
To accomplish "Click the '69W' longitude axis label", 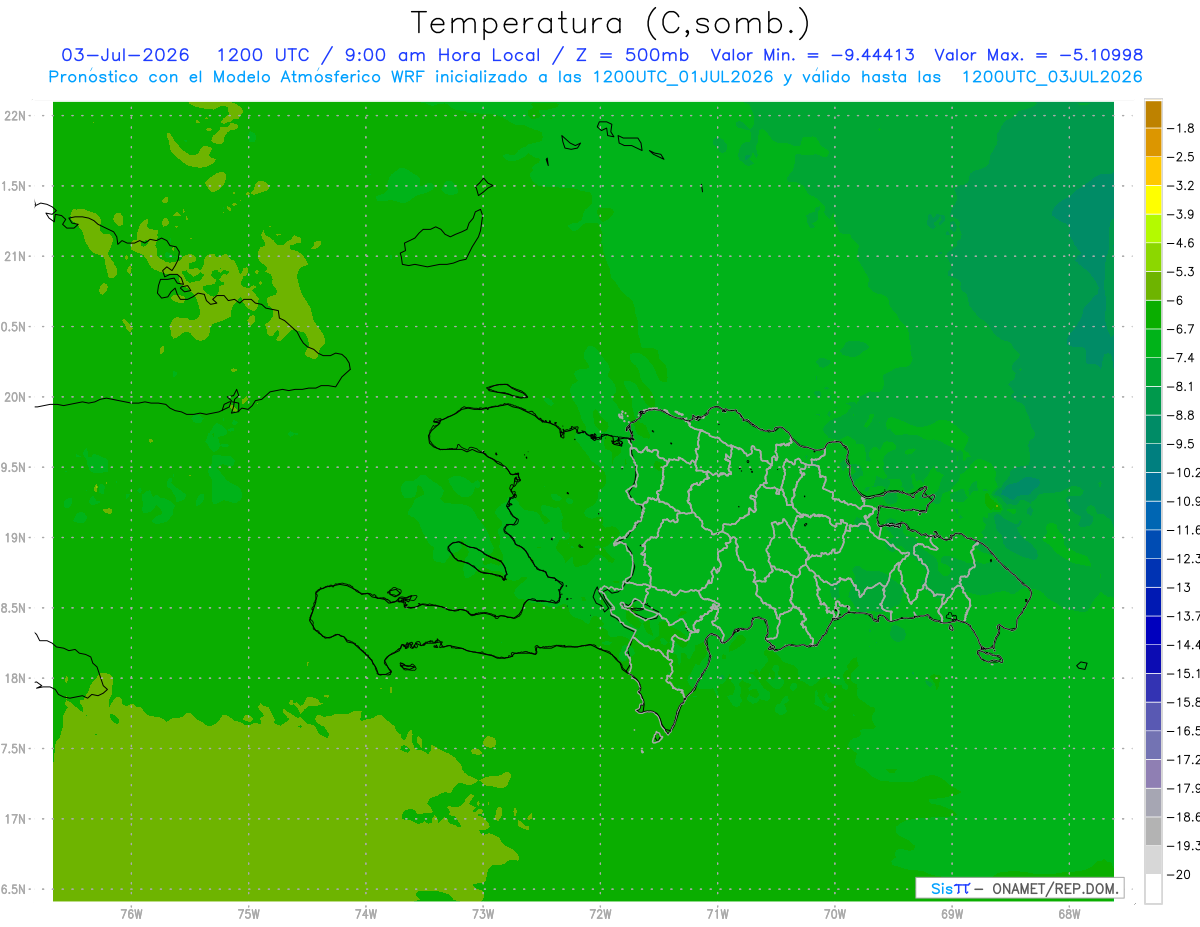I will pos(952,914).
